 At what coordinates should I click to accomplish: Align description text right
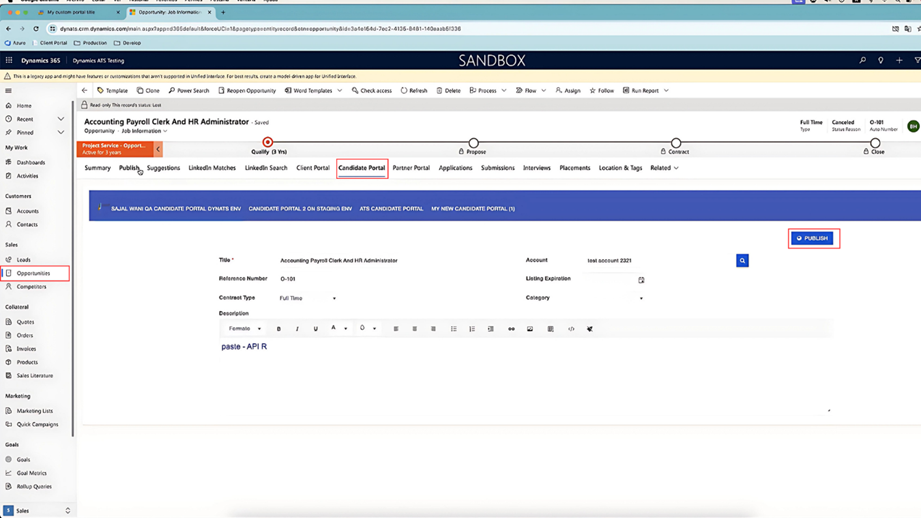coord(433,329)
